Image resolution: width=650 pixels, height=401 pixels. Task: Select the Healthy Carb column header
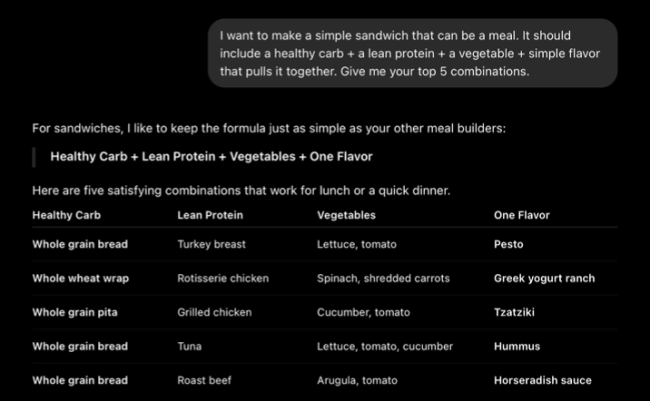pyautogui.click(x=66, y=215)
